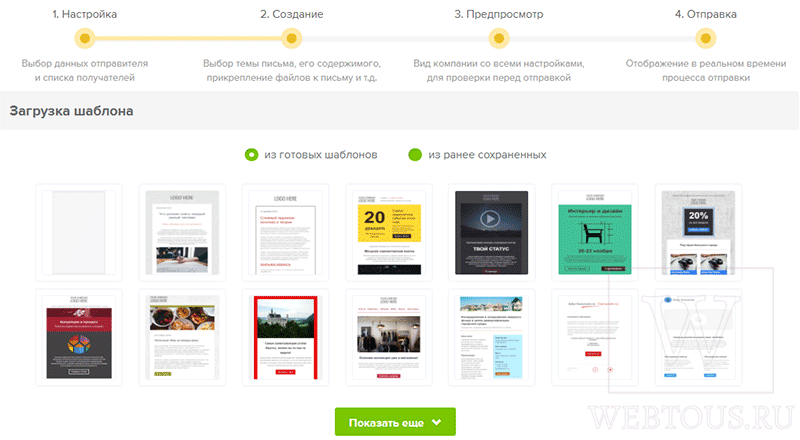The height and width of the screenshot is (440, 800).
Task: Select the blank empty template thumbnail
Action: pyautogui.click(x=79, y=233)
